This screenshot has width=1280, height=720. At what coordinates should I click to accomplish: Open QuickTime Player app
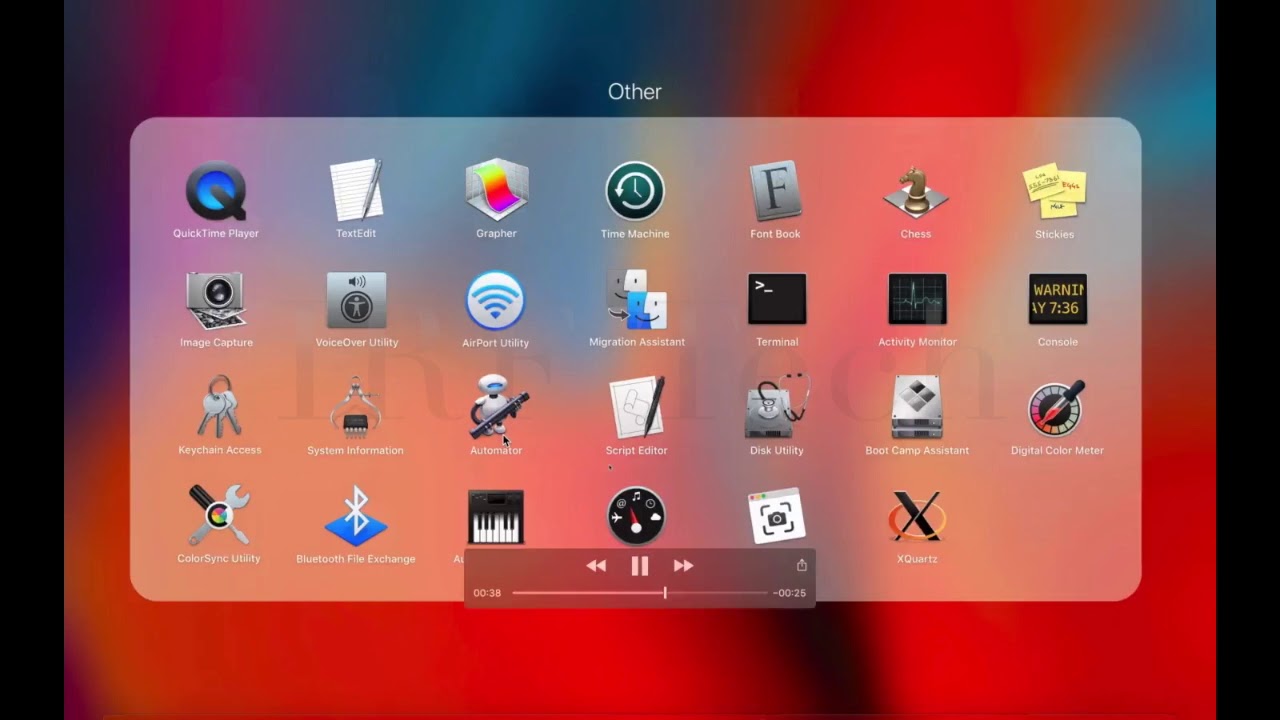point(216,192)
